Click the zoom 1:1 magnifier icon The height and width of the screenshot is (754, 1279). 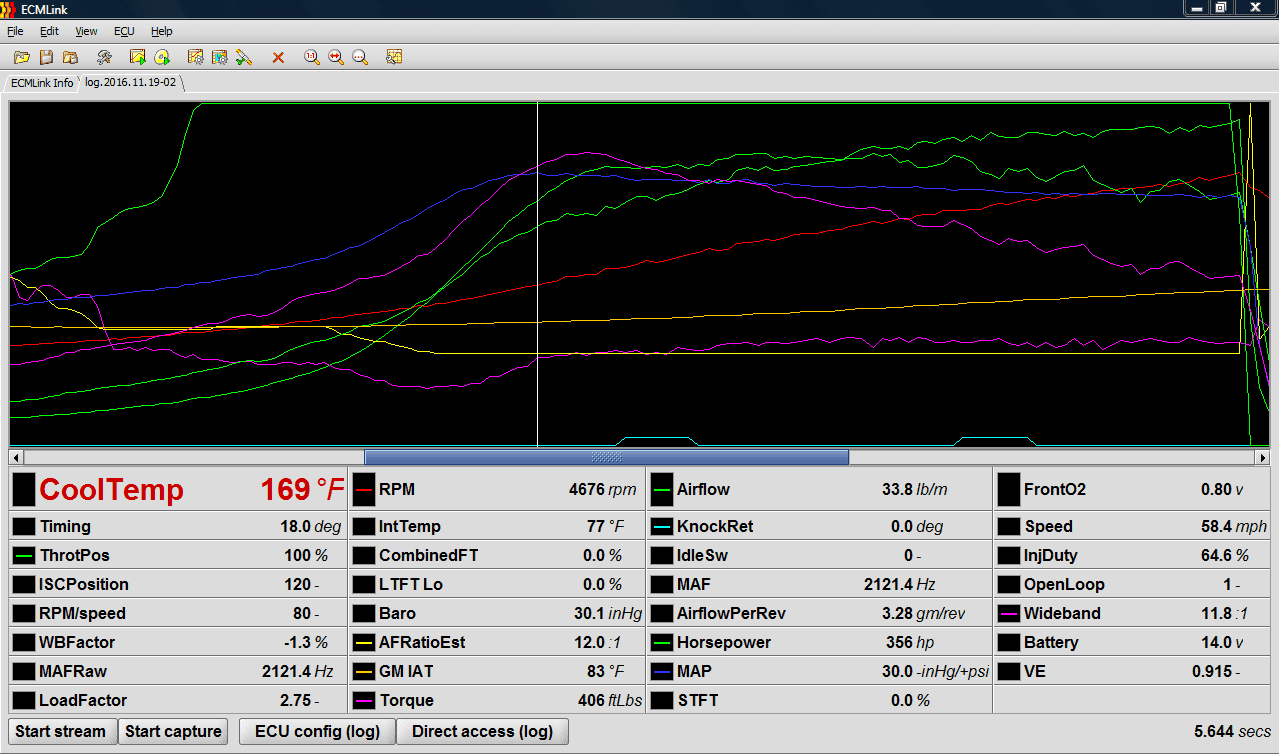point(312,57)
